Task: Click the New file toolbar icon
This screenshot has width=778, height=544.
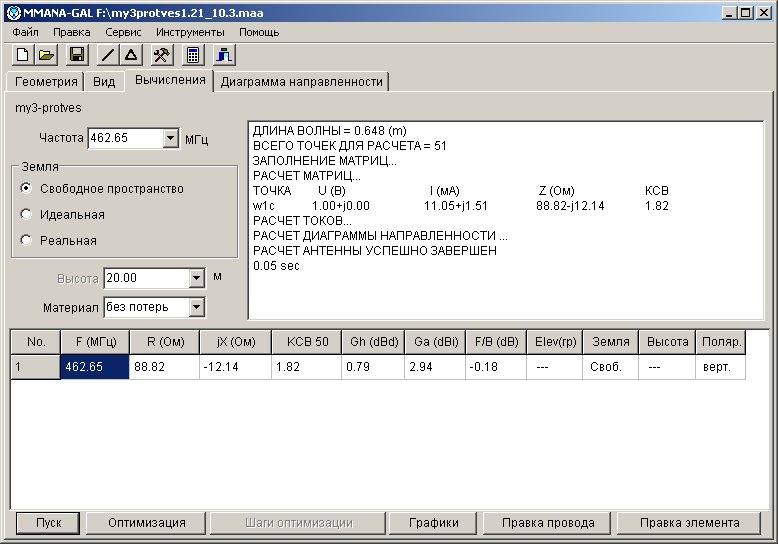Action: (x=22, y=56)
